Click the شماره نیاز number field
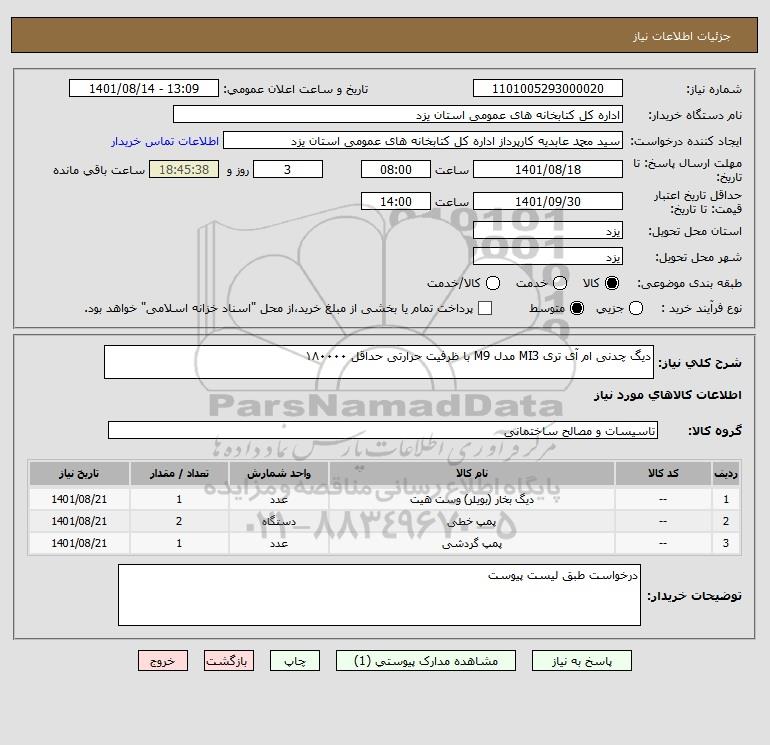Viewport: 770px width, 745px height. tap(548, 88)
